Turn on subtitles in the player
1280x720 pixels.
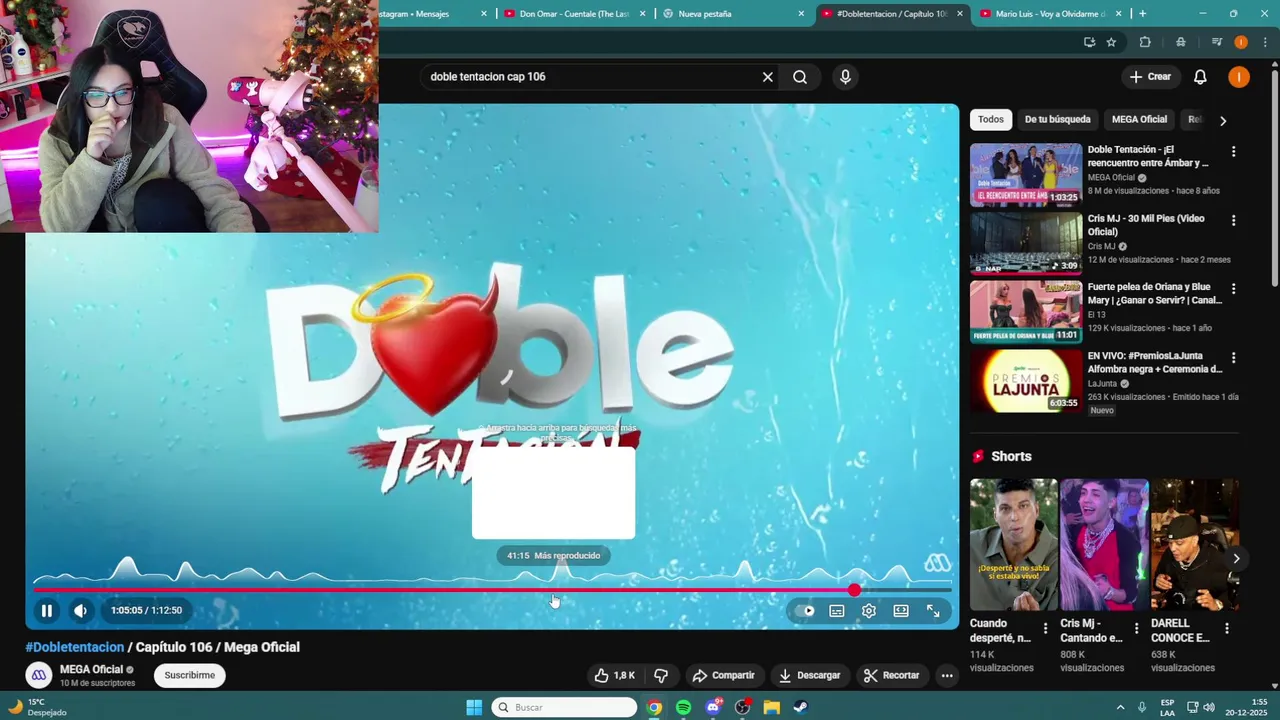(x=837, y=611)
